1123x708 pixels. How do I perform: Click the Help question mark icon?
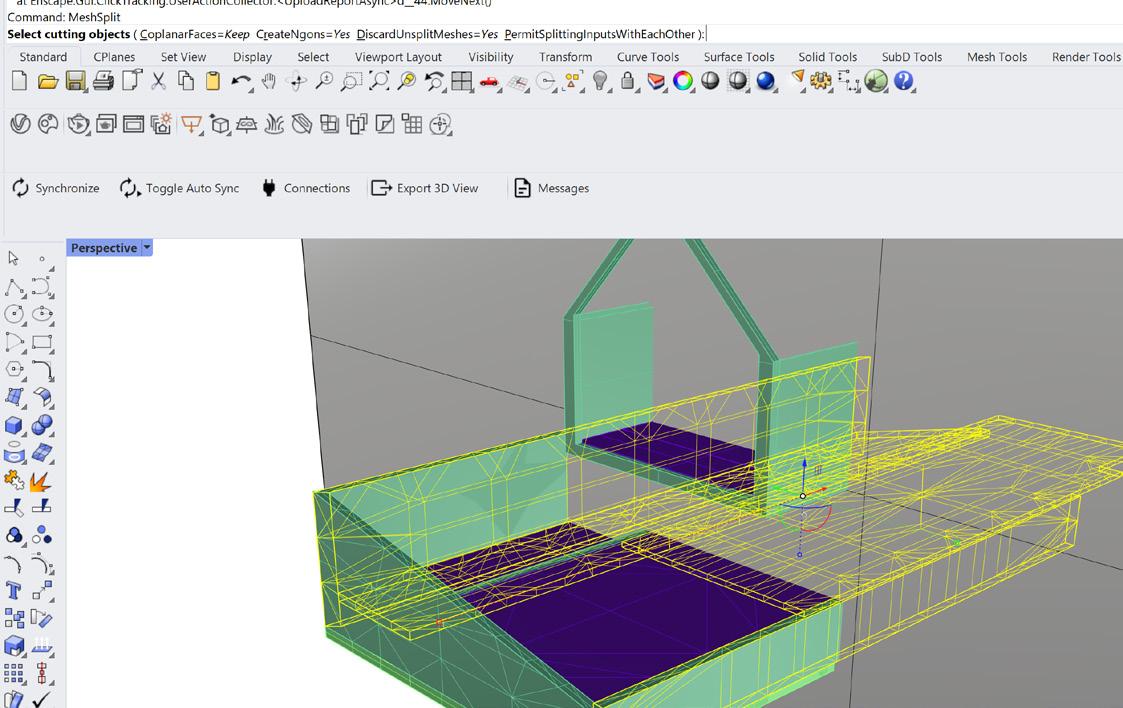click(904, 82)
